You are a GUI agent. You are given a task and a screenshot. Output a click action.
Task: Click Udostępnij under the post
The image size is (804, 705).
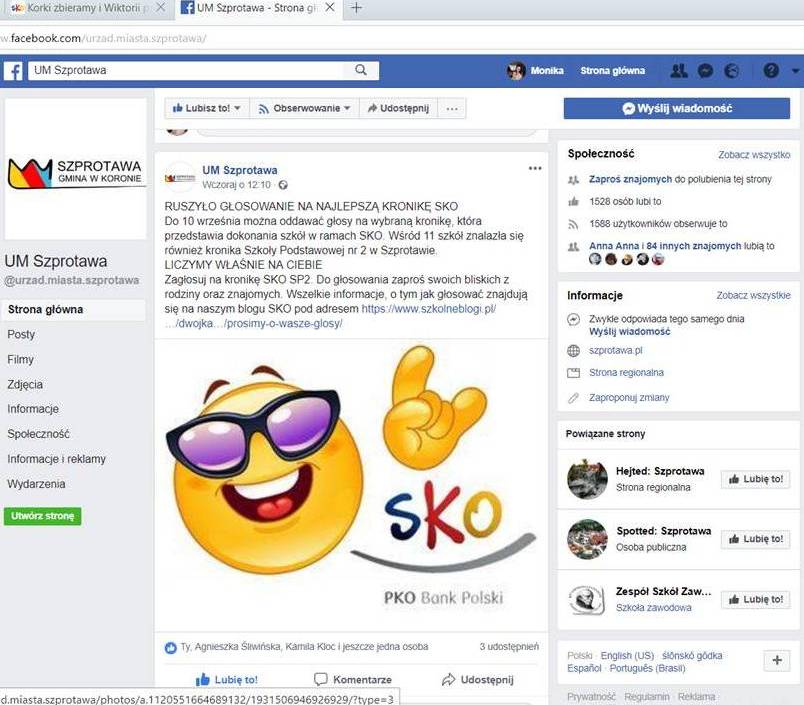pos(477,680)
